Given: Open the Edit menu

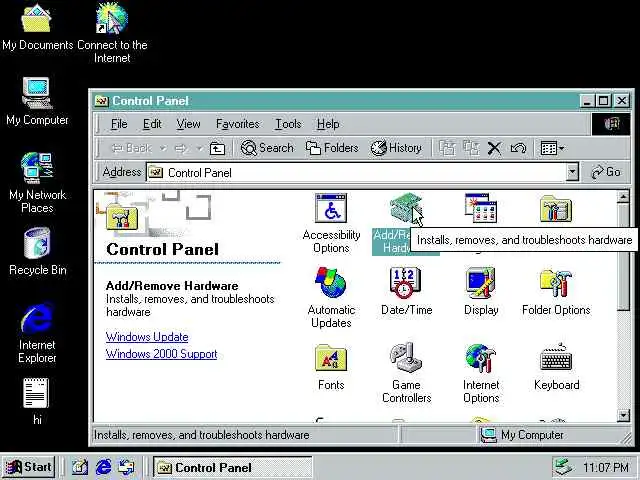Looking at the screenshot, I should click(152, 124).
